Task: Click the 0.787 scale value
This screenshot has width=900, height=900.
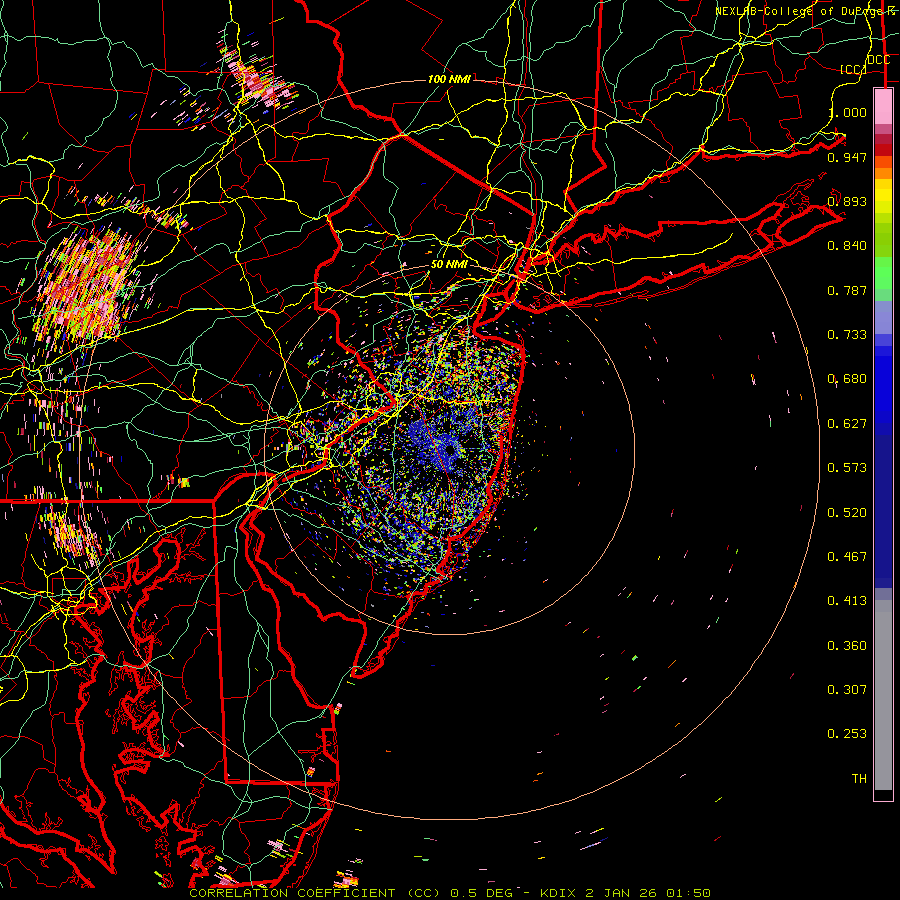Action: [x=847, y=290]
